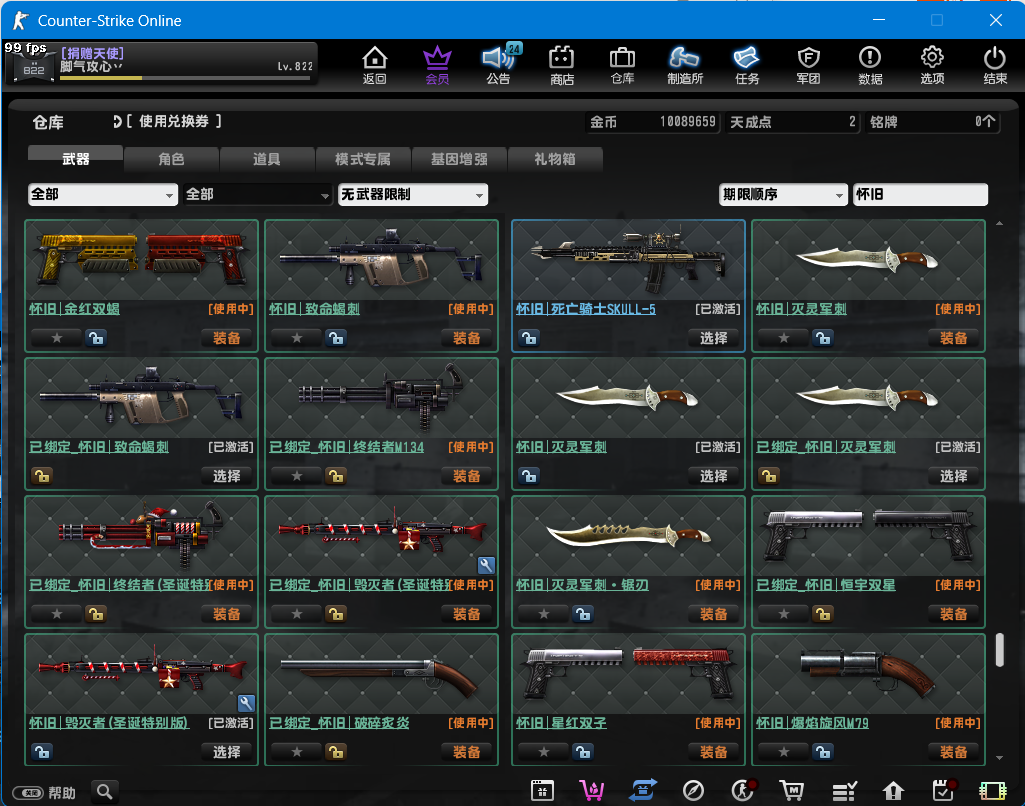Screen dimensions: 1025x806
Task: Click the 使用兑换券 button
Action: pos(173,121)
